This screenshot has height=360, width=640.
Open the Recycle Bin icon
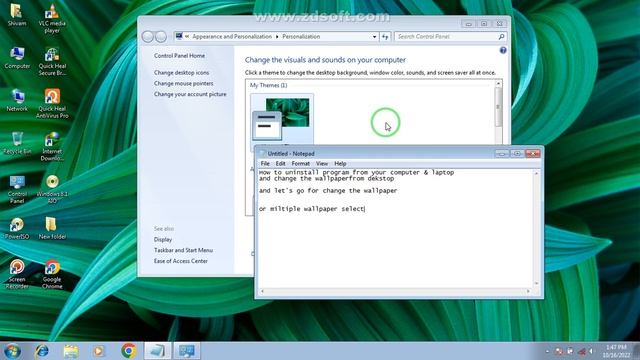pyautogui.click(x=17, y=143)
